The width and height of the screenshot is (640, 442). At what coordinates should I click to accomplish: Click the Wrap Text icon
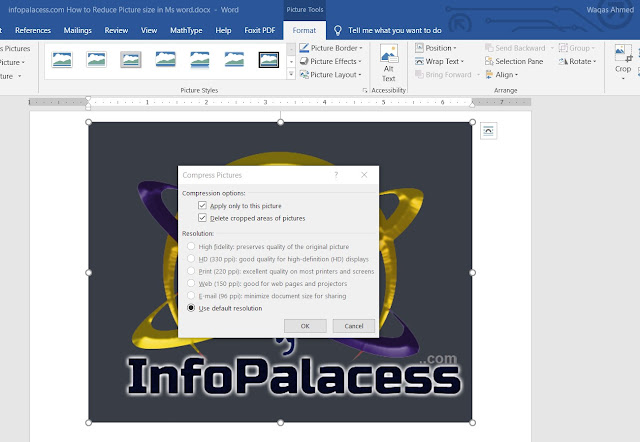click(419, 61)
